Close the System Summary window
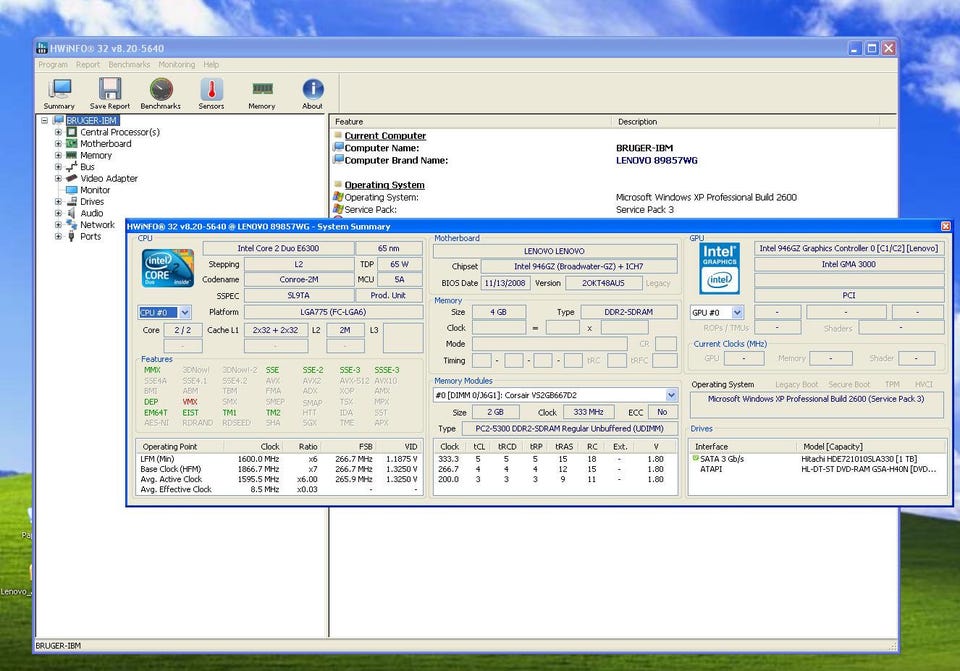Viewport: 960px width, 671px height. coord(946,227)
